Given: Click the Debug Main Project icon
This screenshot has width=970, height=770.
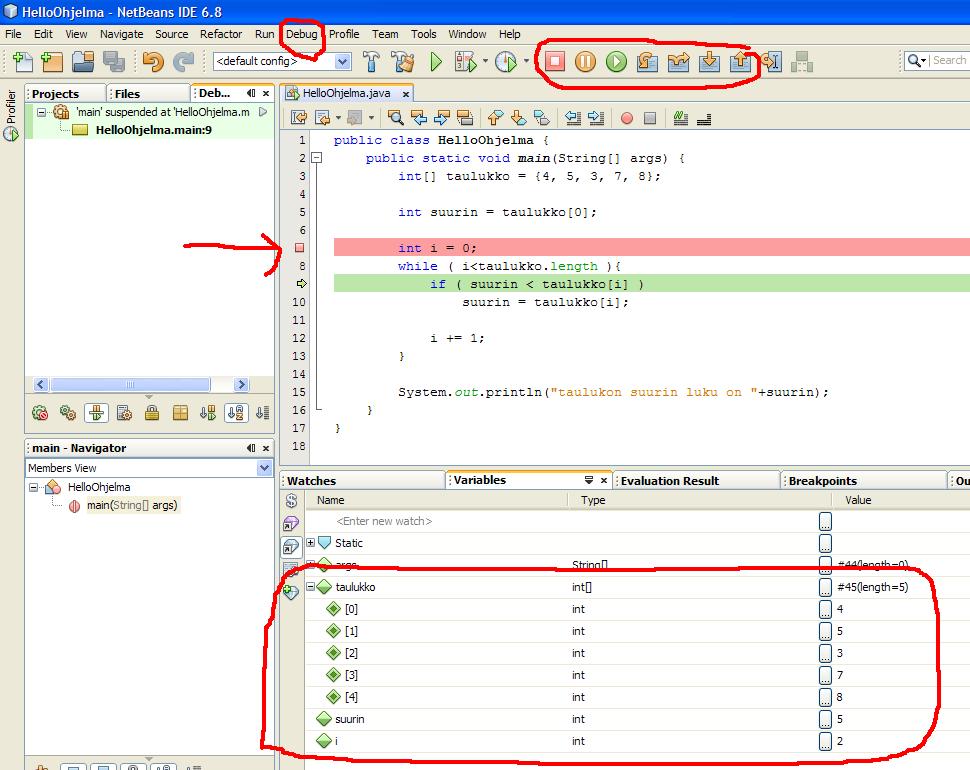Looking at the screenshot, I should click(x=466, y=61).
